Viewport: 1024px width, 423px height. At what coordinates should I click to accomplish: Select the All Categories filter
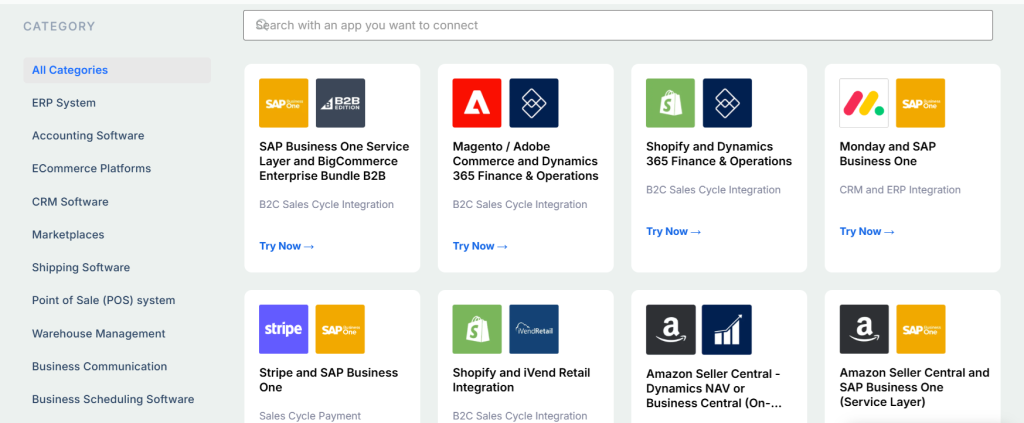[x=70, y=70]
